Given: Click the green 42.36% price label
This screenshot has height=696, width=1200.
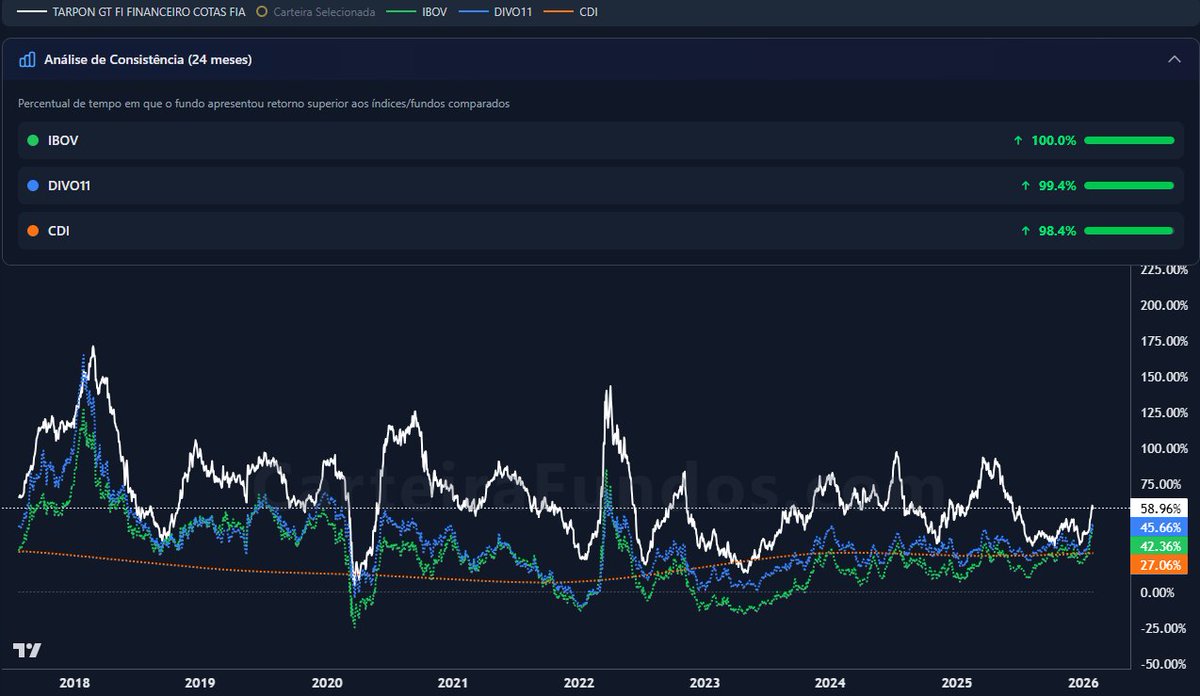Looking at the screenshot, I should click(x=1157, y=546).
